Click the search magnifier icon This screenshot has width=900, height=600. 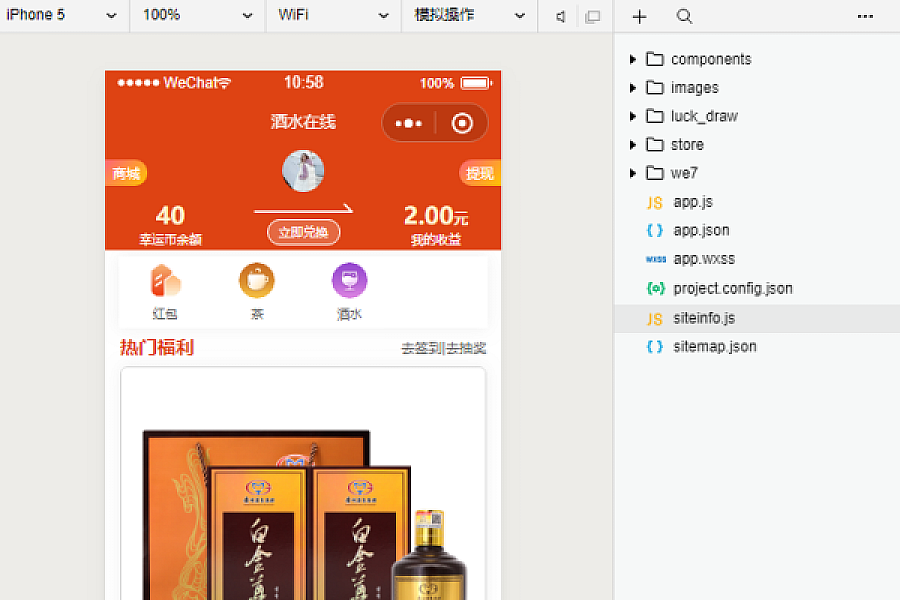point(684,17)
